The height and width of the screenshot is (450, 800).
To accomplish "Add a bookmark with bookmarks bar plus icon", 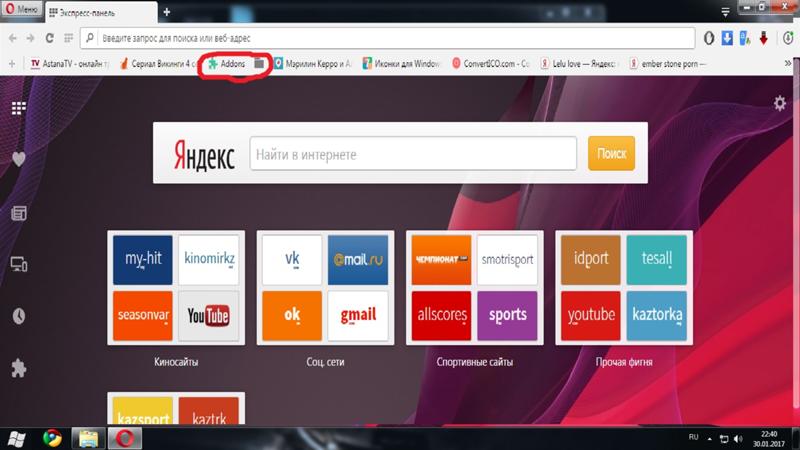I will coord(12,64).
